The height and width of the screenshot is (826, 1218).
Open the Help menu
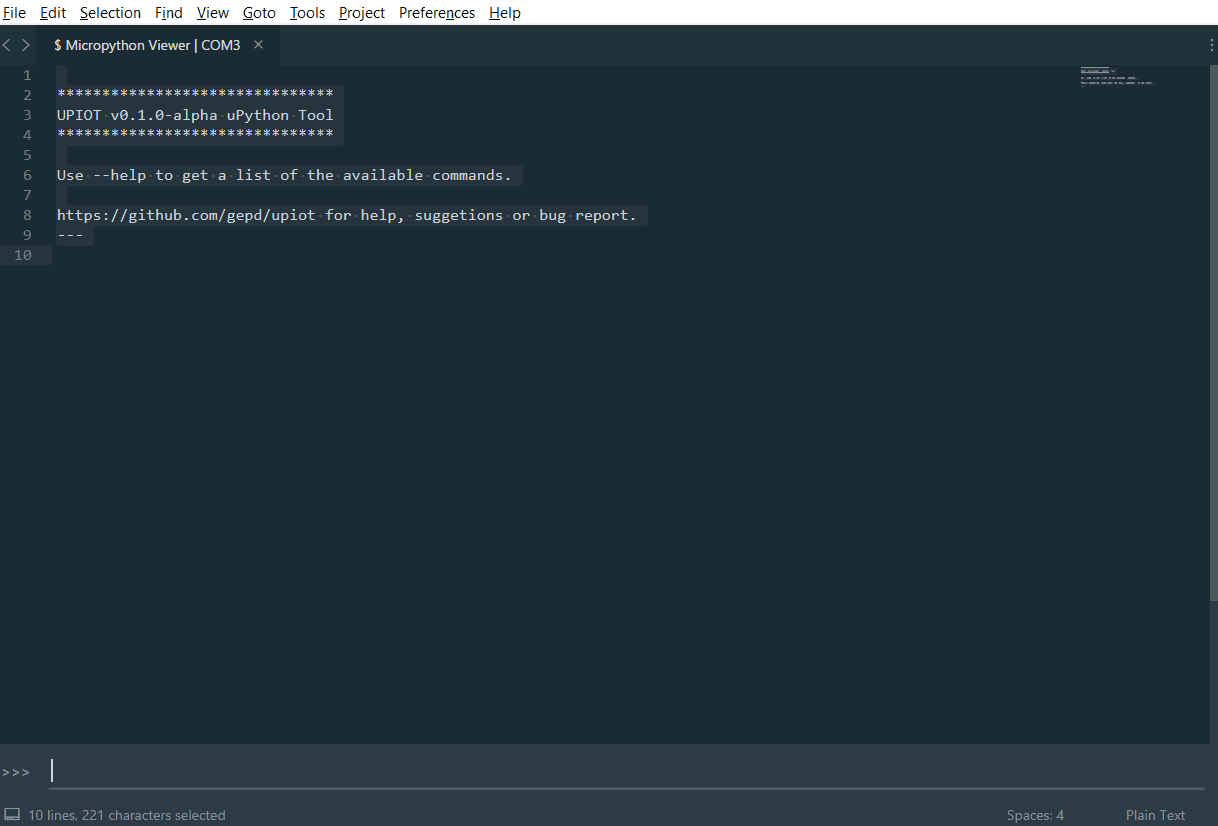click(x=505, y=13)
